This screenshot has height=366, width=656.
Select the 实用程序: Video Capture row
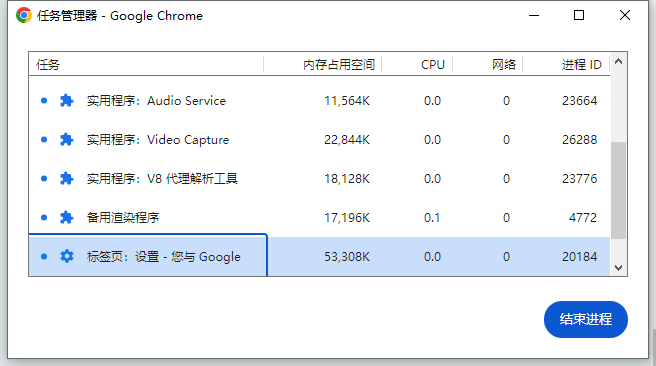tap(319, 139)
